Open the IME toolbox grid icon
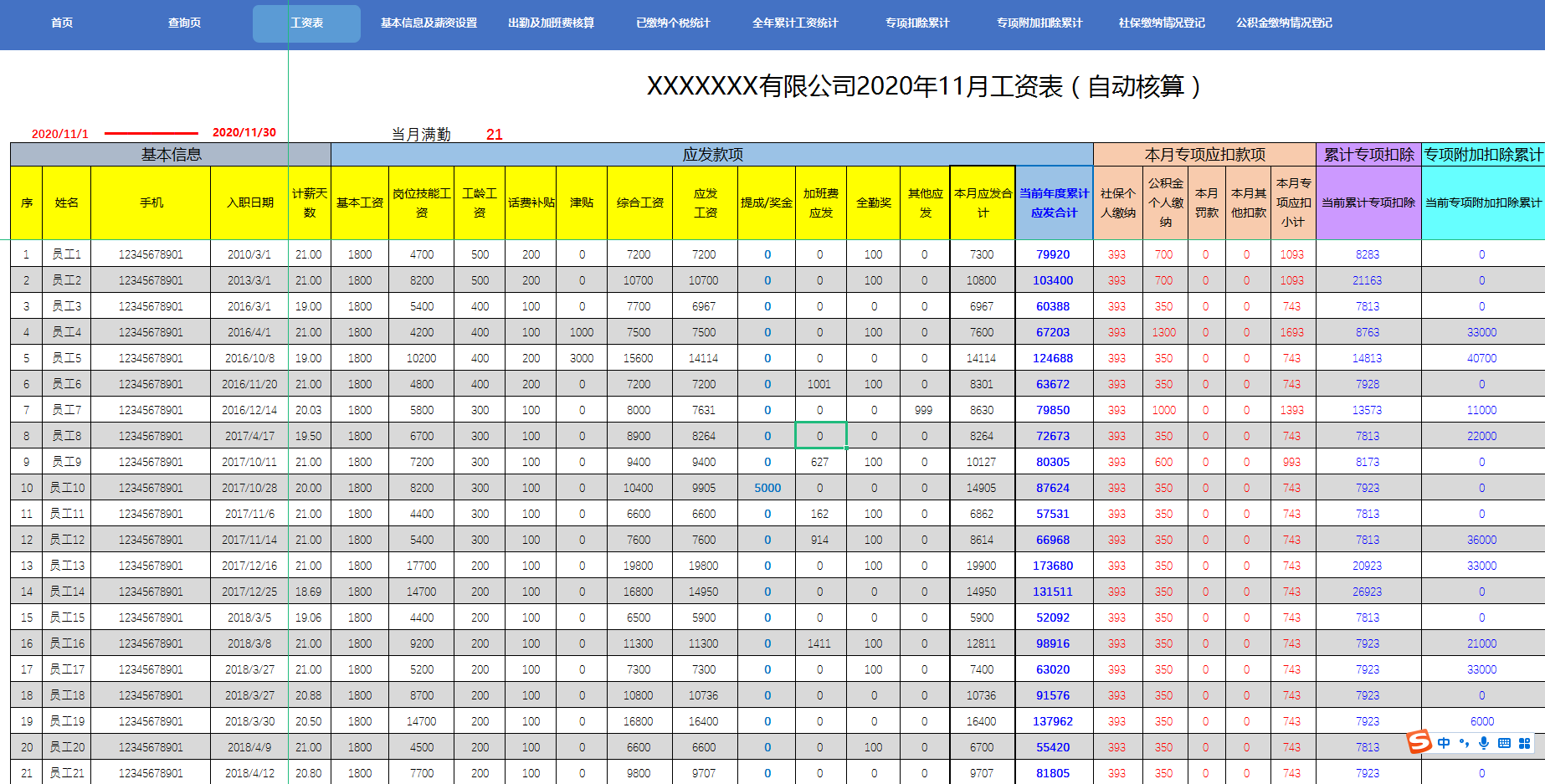Screen dimensions: 1545x784 [x=1524, y=743]
